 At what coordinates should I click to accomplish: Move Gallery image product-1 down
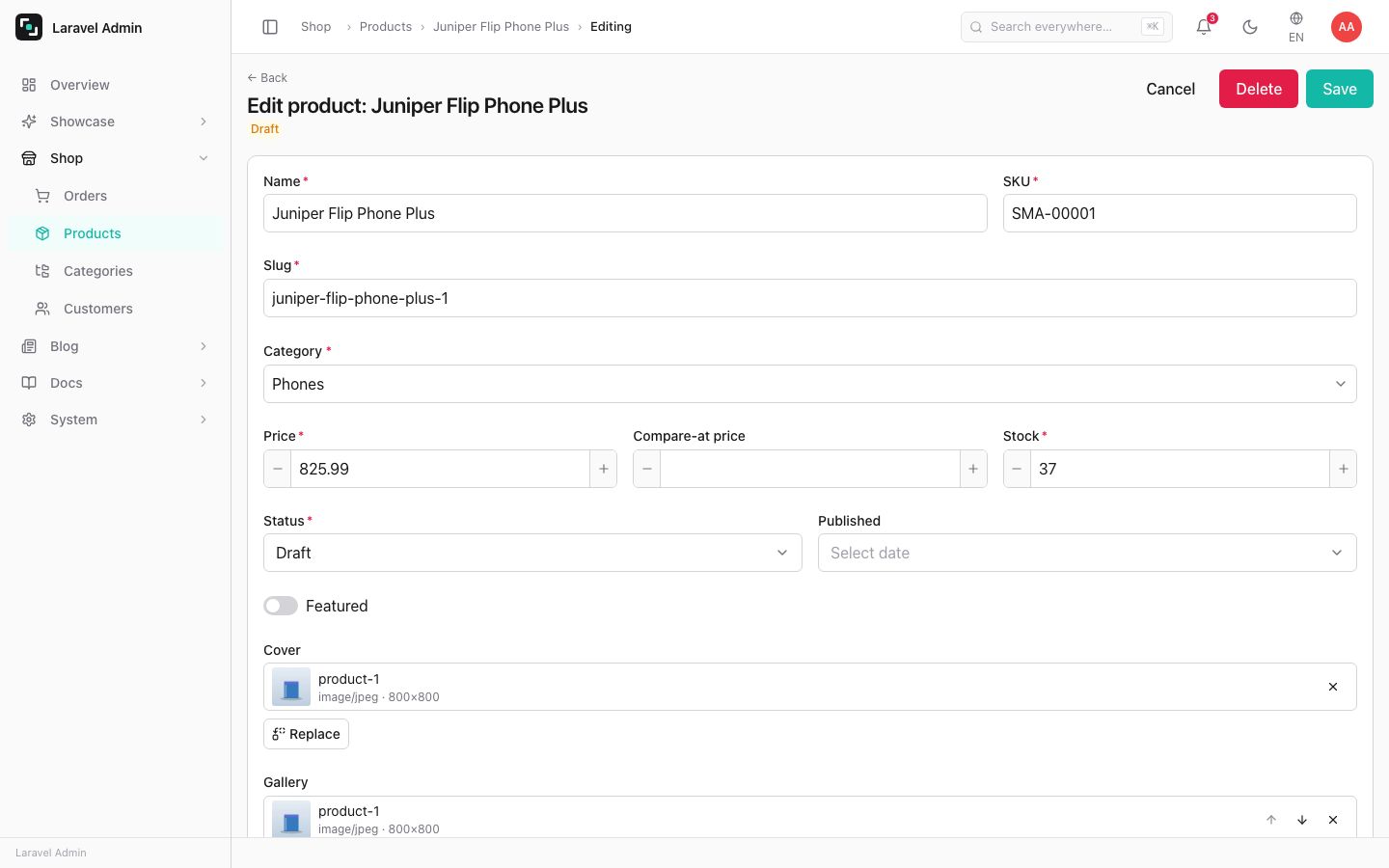(1302, 820)
